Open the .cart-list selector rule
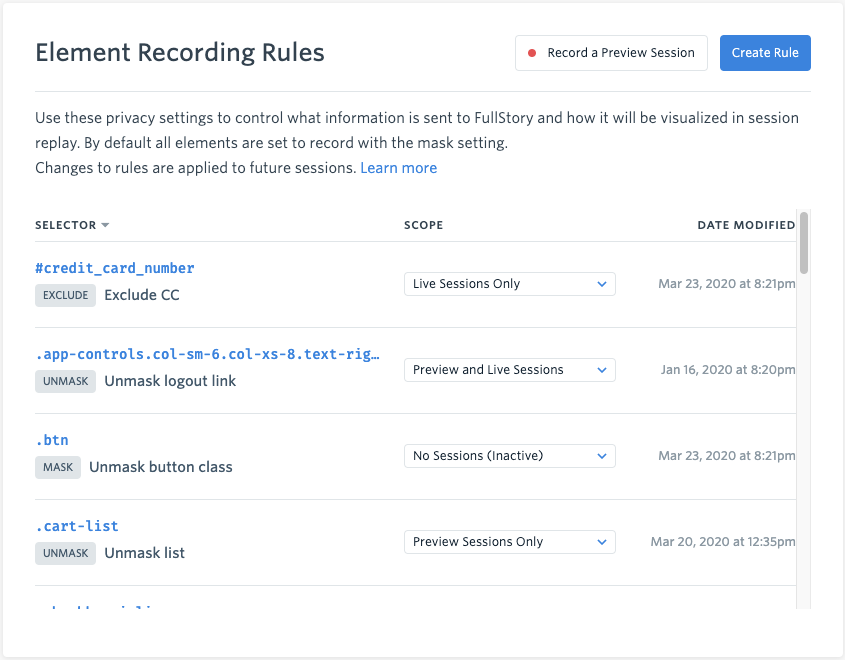Image resolution: width=845 pixels, height=660 pixels. pos(77,526)
